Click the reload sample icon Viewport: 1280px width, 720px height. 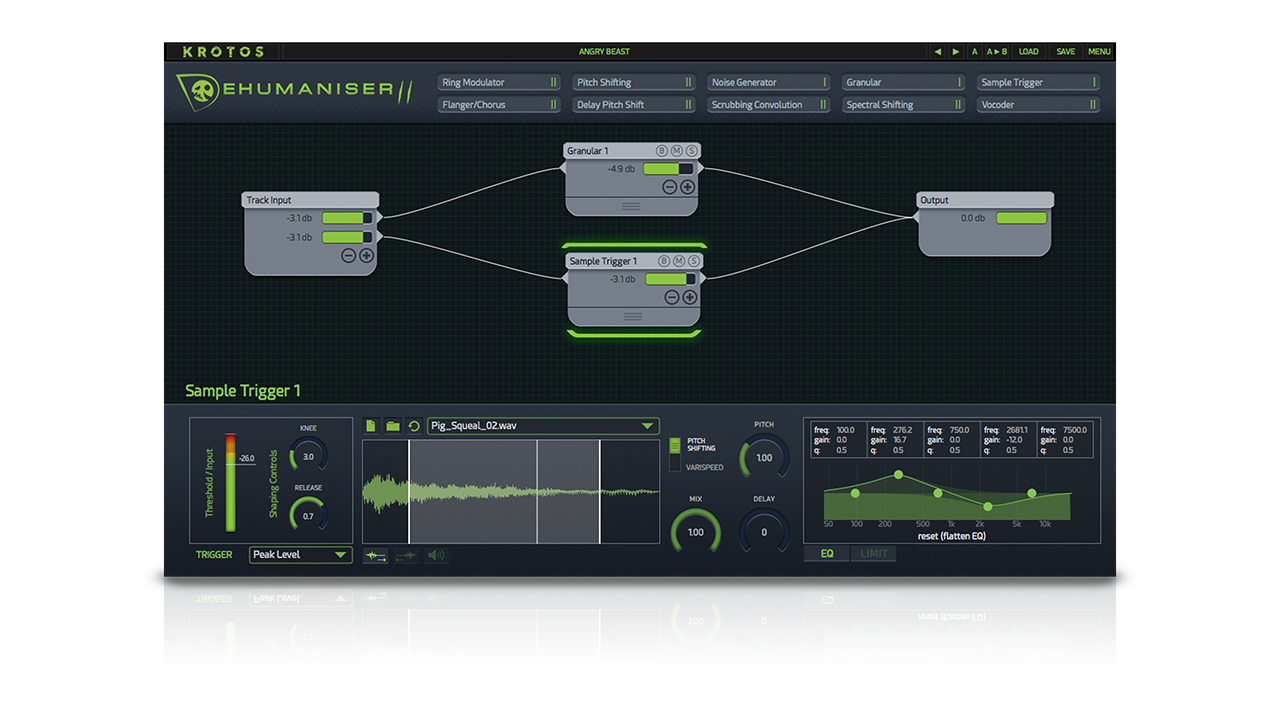414,426
